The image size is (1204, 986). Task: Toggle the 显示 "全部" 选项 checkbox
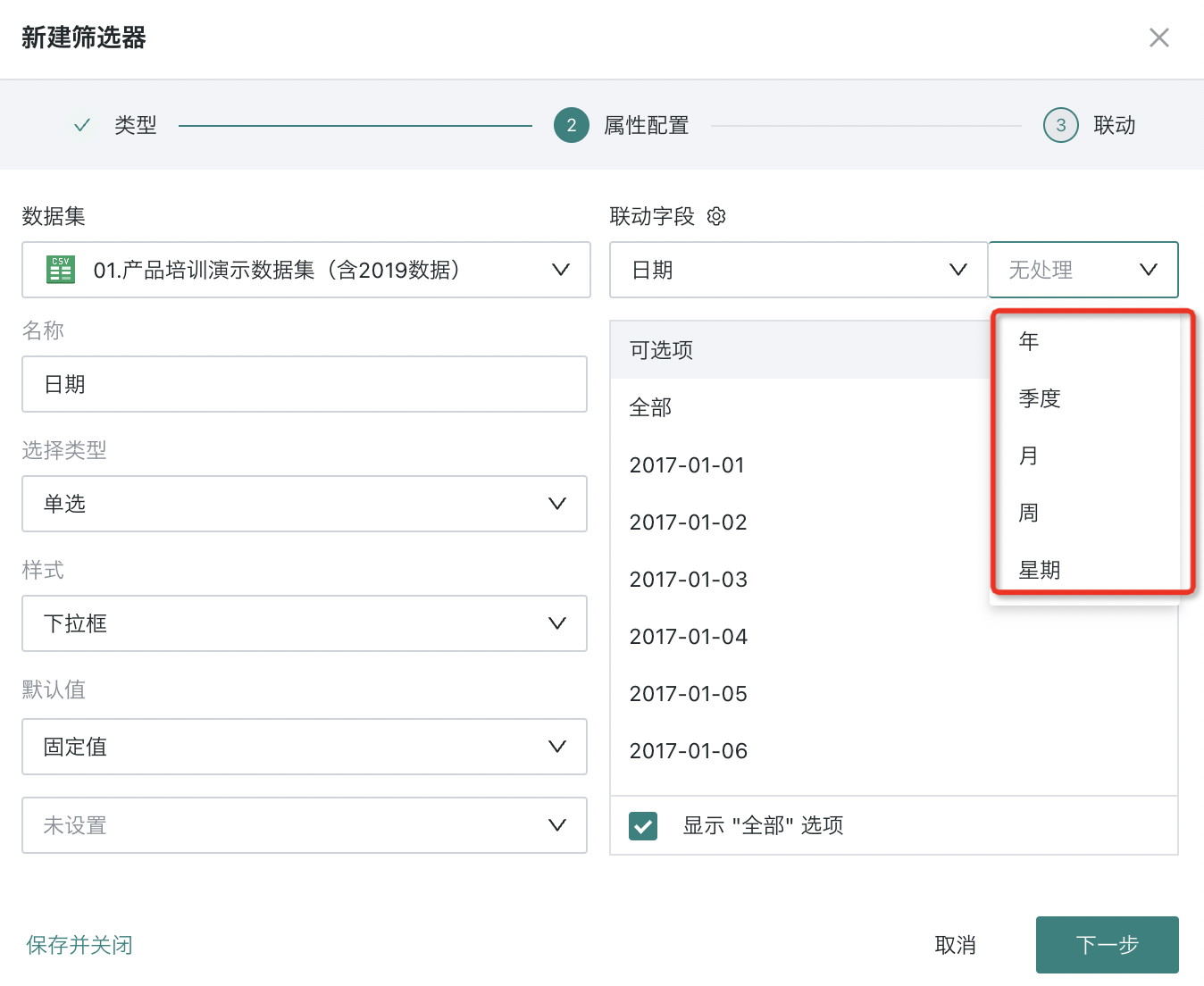[643, 826]
